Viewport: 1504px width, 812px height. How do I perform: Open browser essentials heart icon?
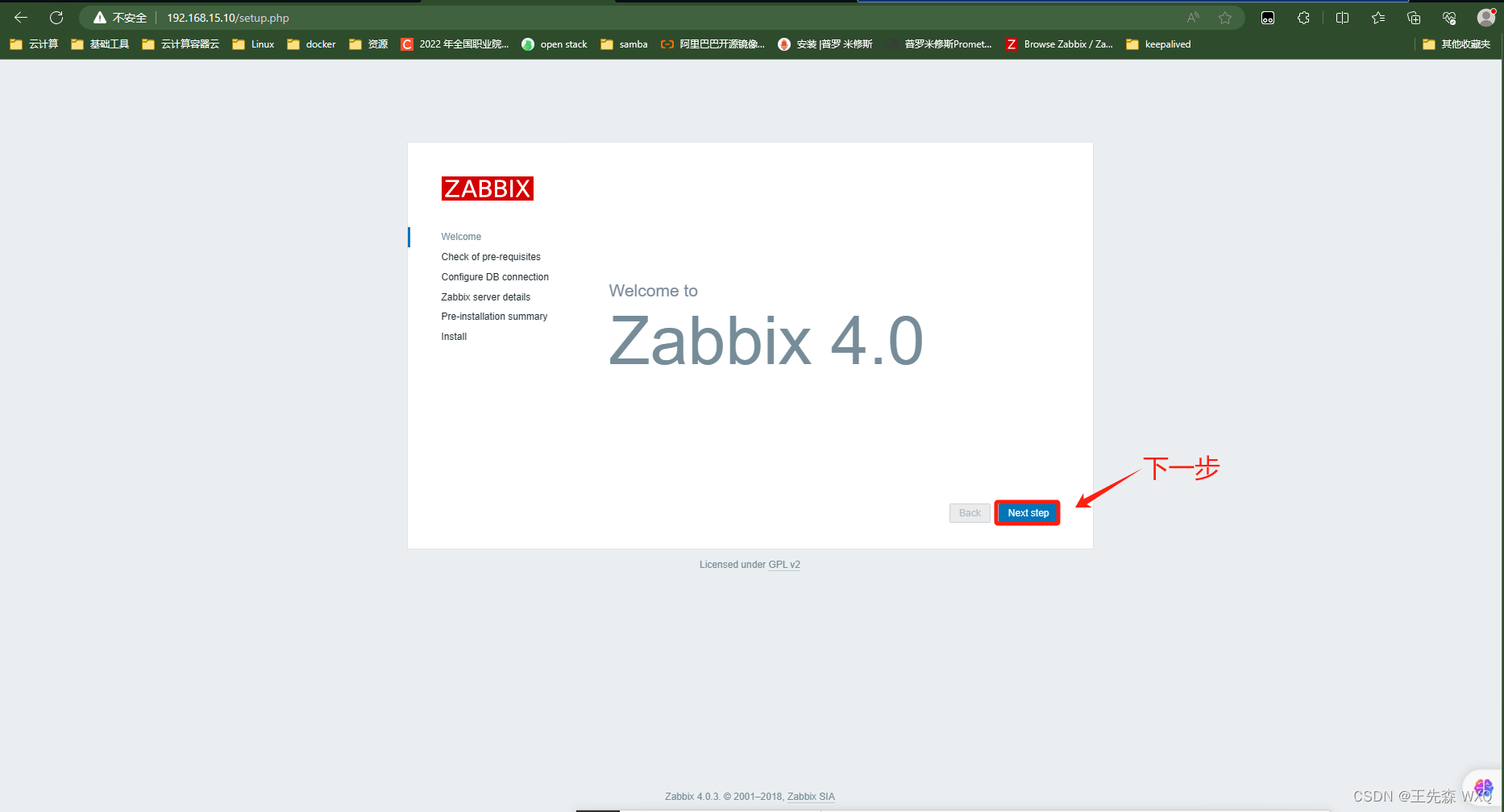coord(1449,18)
